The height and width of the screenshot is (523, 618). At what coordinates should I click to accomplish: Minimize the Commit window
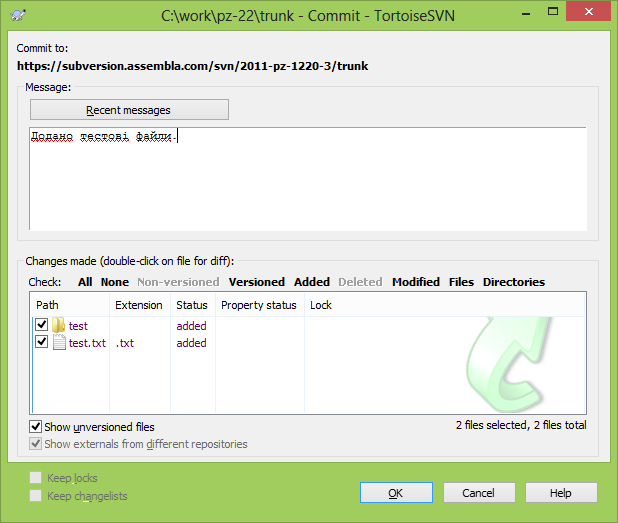[x=526, y=13]
